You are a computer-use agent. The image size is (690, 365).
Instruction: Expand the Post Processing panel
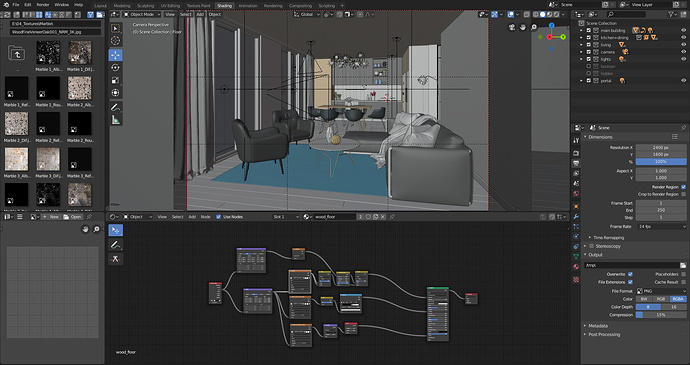(x=585, y=335)
